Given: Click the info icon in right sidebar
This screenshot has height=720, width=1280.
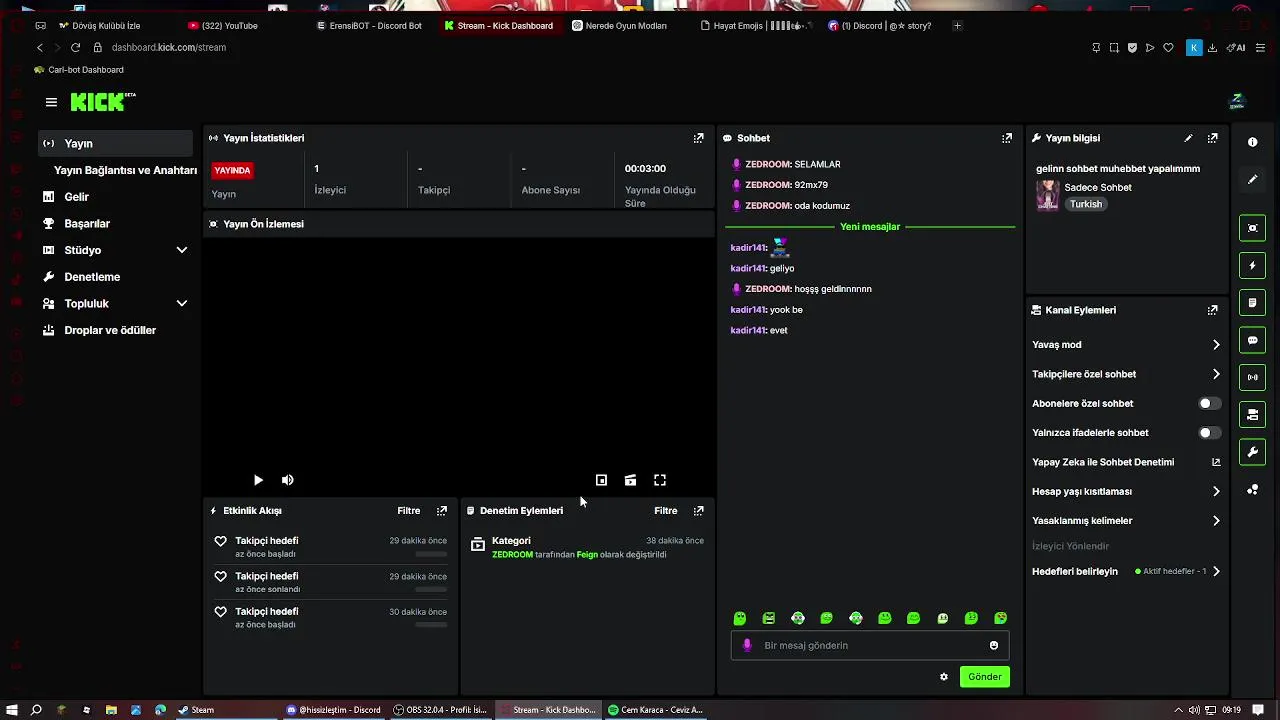Looking at the screenshot, I should tap(1253, 142).
